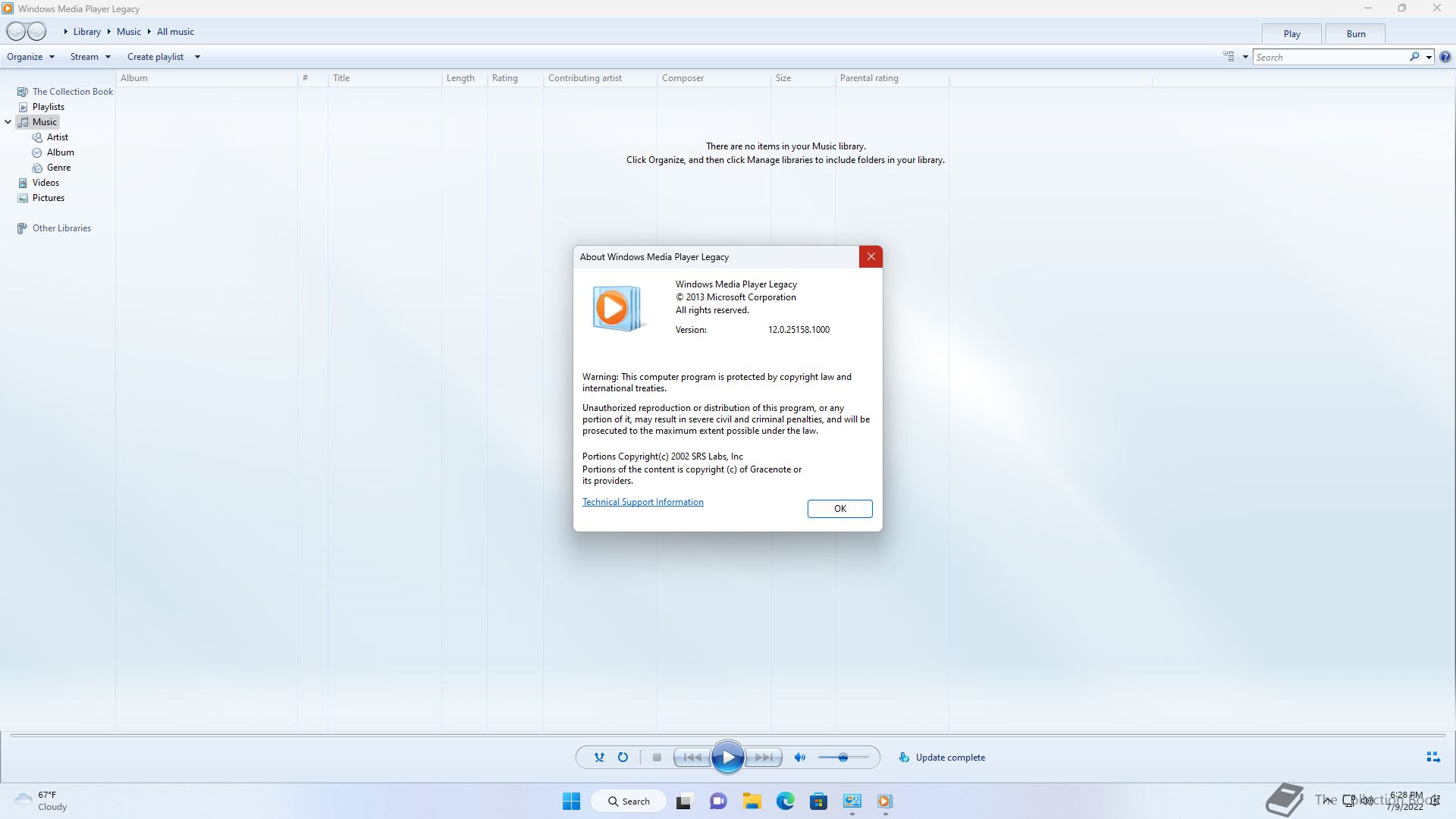Click Library in the breadcrumb

[x=87, y=32]
